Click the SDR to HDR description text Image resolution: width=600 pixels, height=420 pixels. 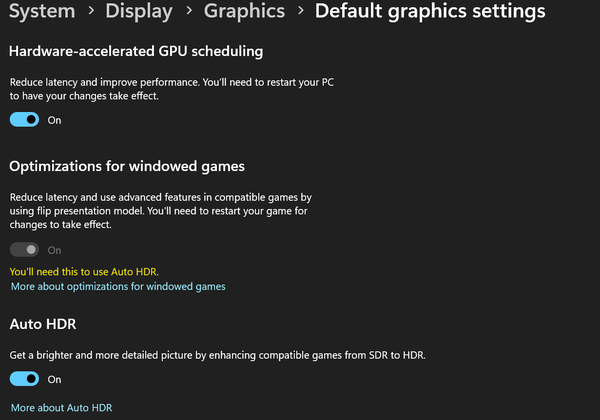tap(217, 355)
